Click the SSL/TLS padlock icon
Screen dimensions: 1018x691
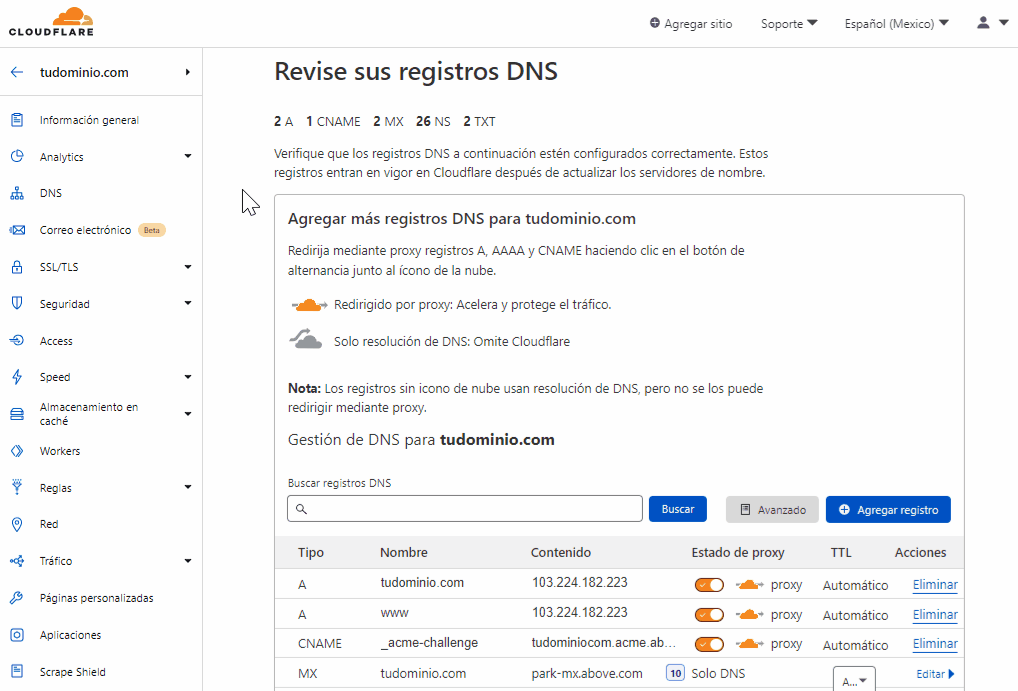(17, 267)
